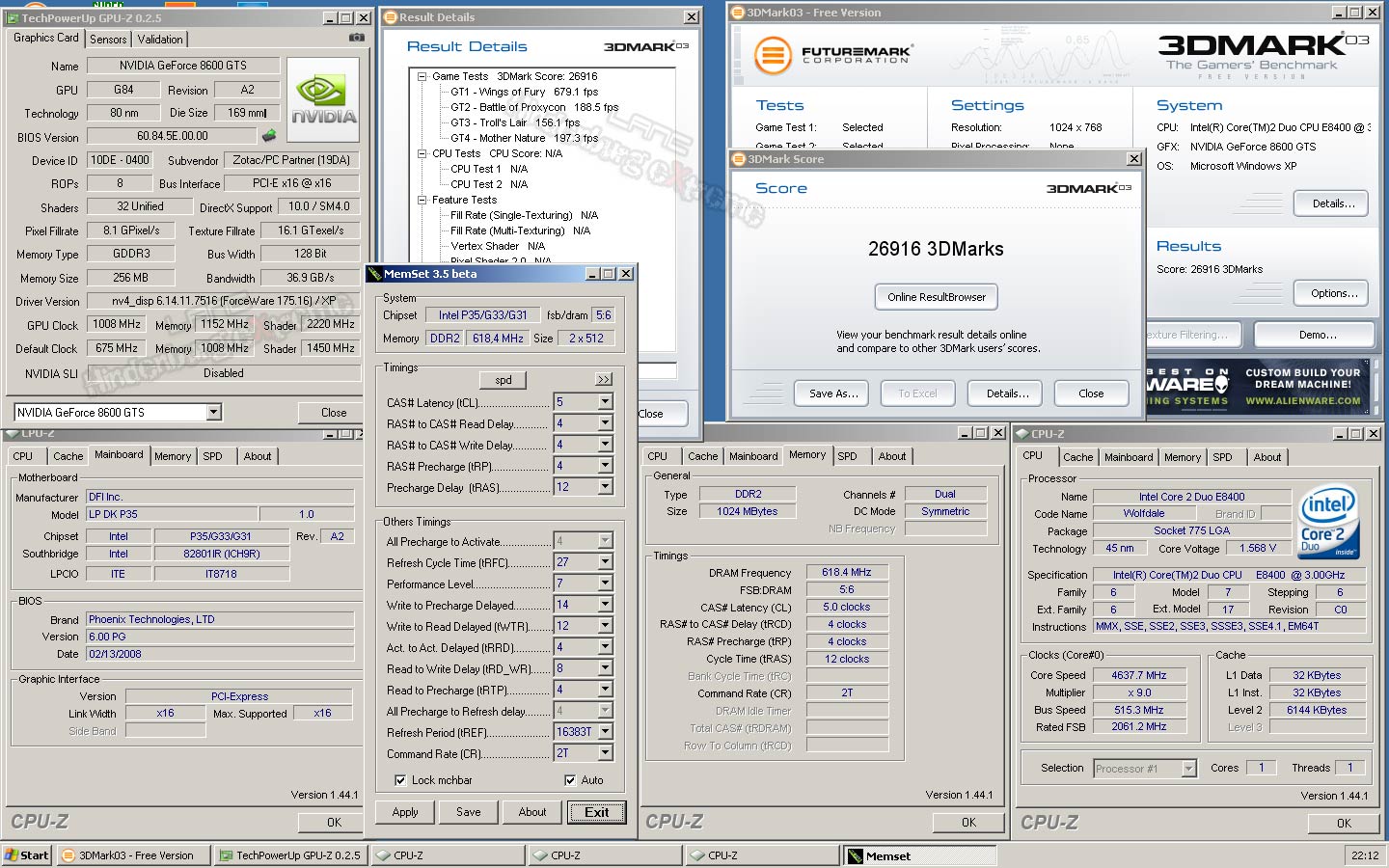Open Refresh Cycle Time (tRFC) dropdown
This screenshot has height=868, width=1389.
coord(606,562)
